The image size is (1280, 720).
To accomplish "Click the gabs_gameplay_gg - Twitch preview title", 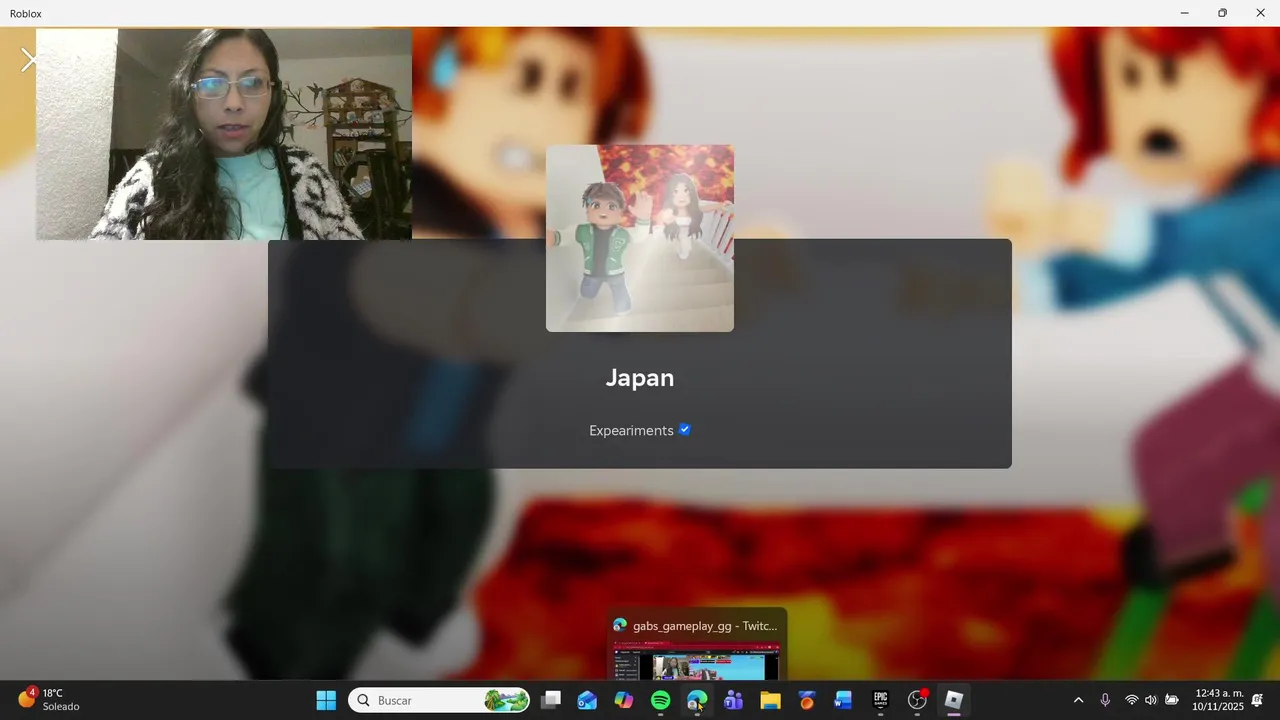I will tap(705, 626).
